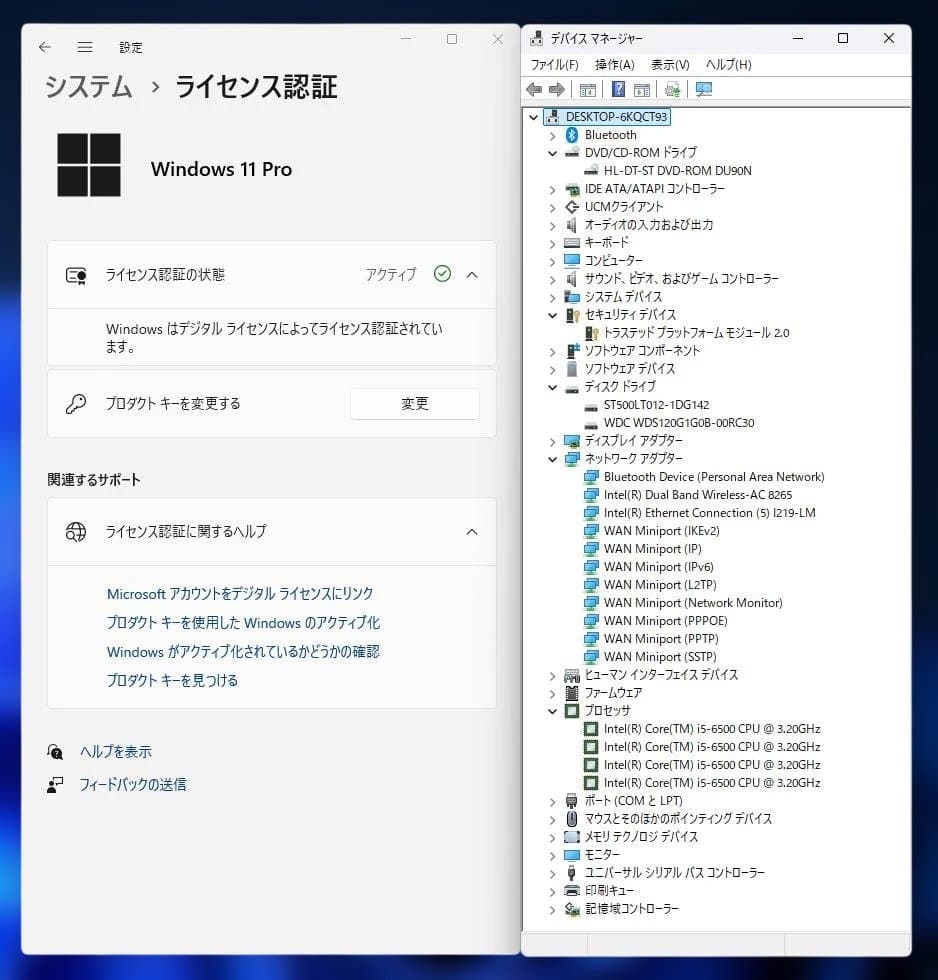Collapse the プロセッサ tree branch
Image resolution: width=938 pixels, height=980 pixels.
coord(552,711)
